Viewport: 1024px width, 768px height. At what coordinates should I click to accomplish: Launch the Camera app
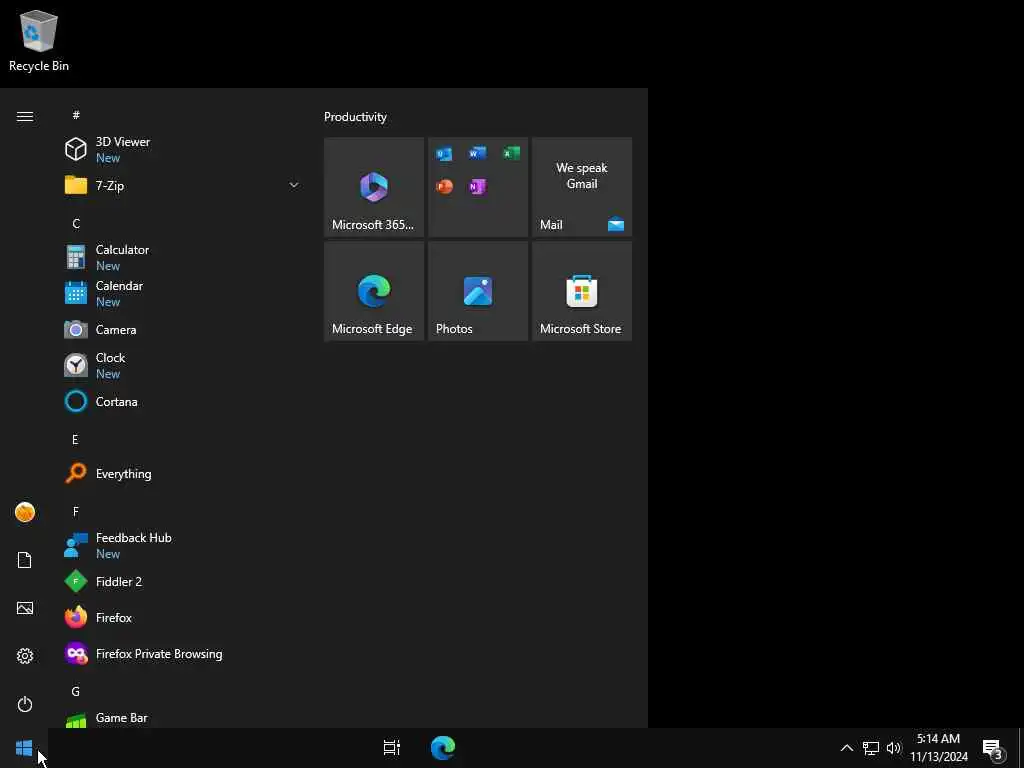183,329
